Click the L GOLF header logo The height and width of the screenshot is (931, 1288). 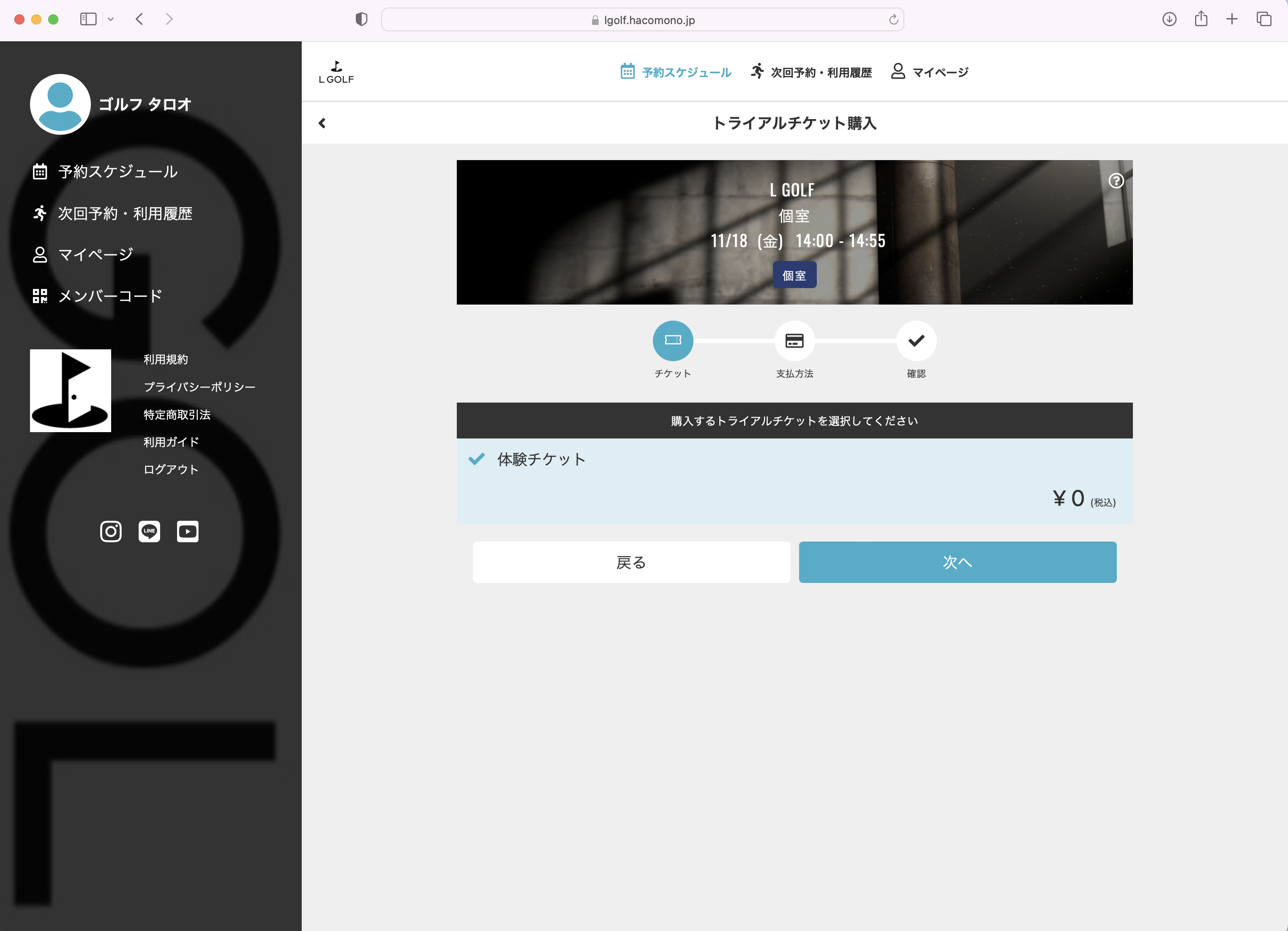336,72
